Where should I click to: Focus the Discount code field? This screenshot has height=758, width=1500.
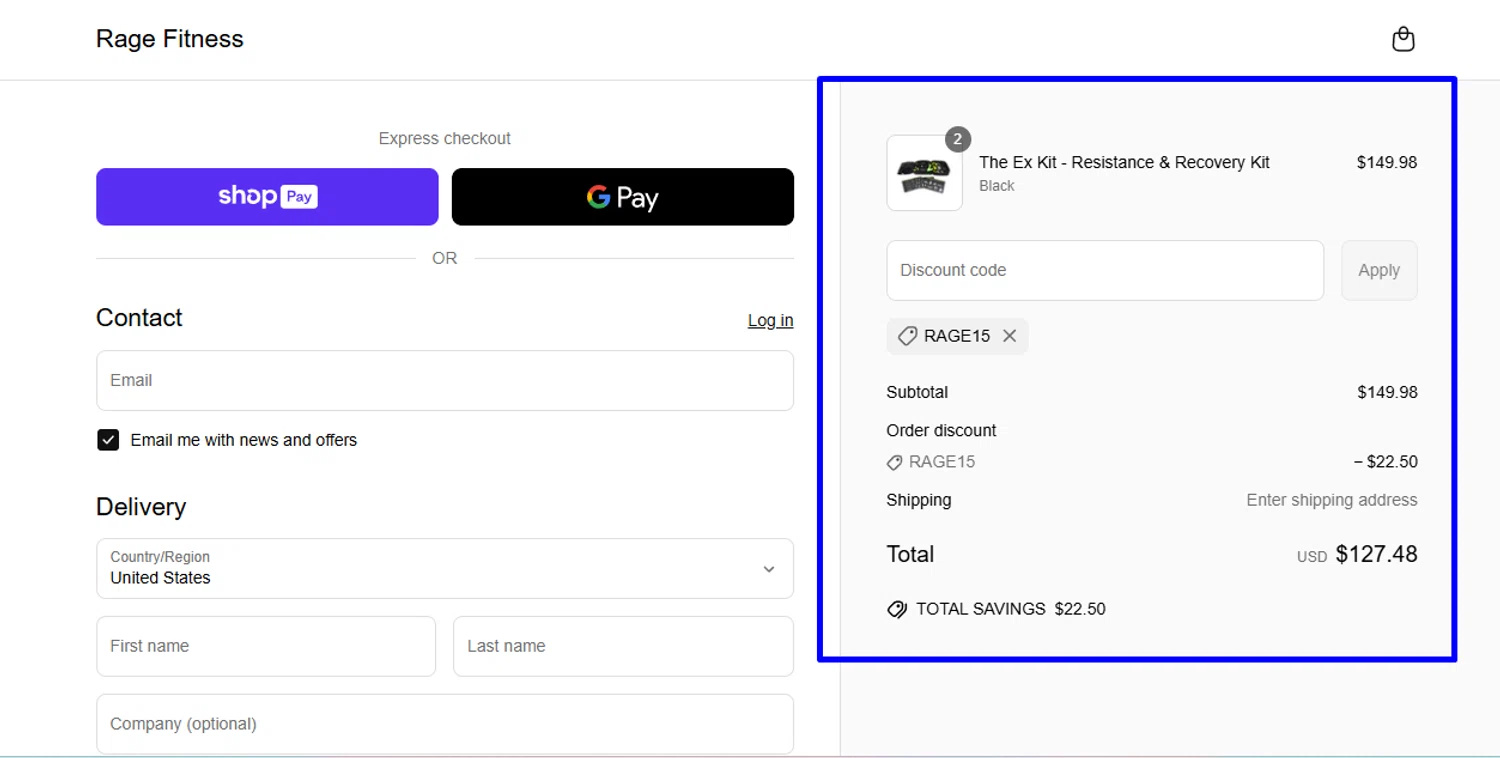tap(1105, 270)
